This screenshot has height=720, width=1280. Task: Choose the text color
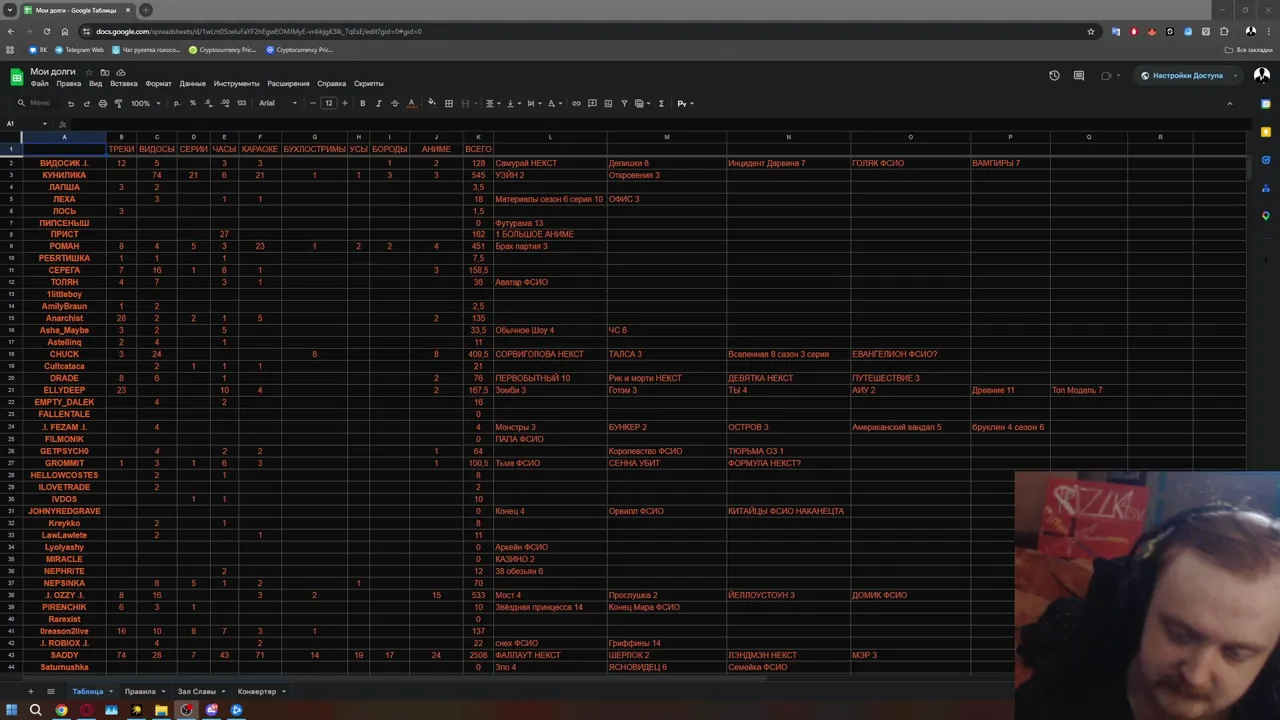point(411,103)
